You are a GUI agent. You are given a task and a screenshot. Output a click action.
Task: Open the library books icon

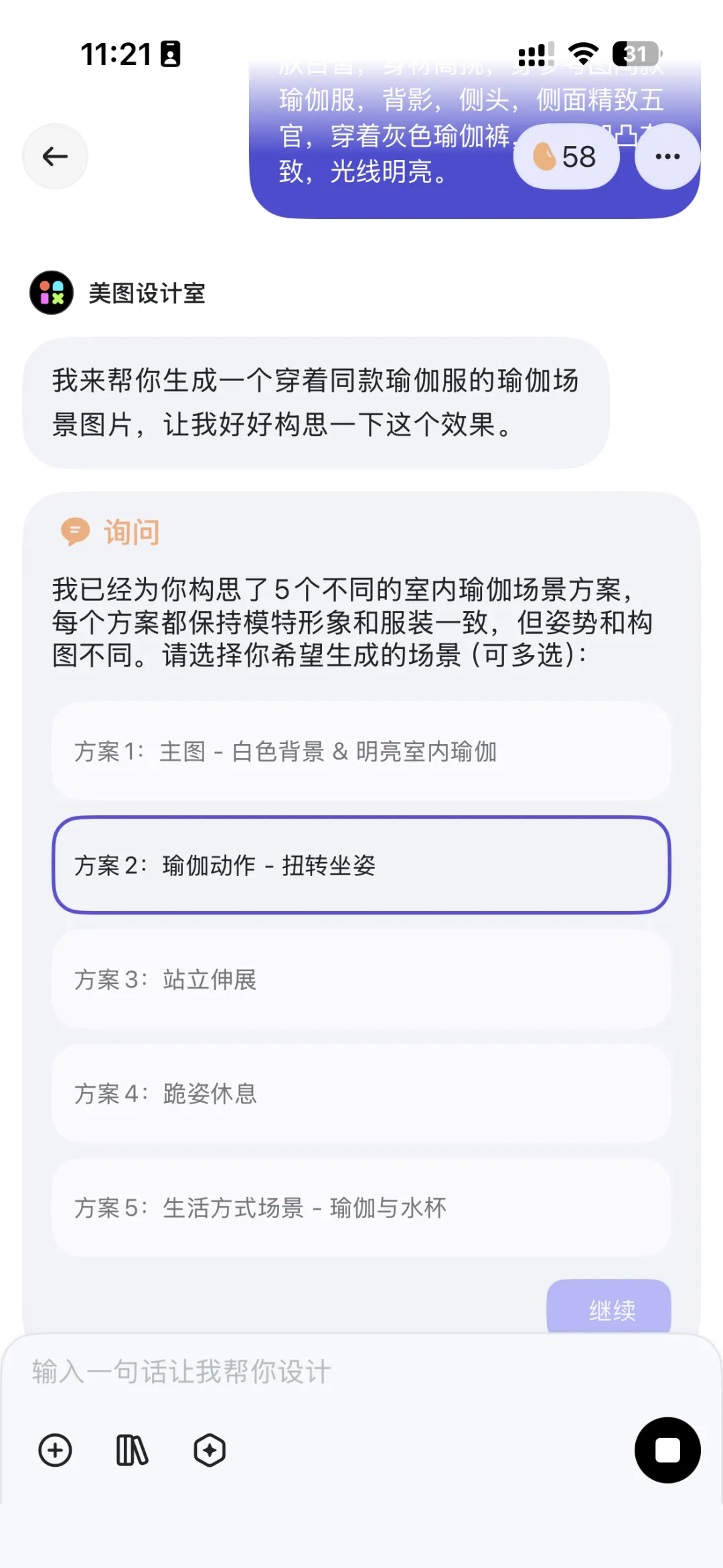pyautogui.click(x=132, y=1450)
